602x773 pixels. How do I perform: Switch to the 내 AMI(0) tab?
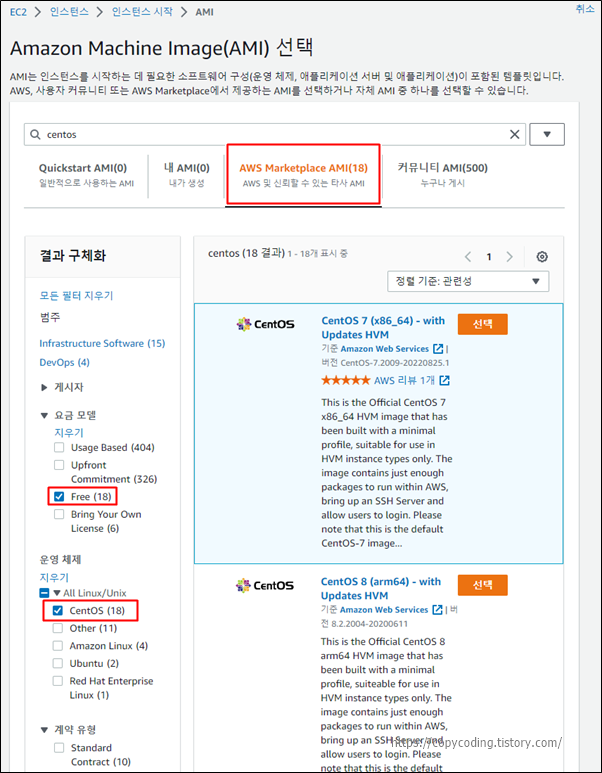(186, 176)
